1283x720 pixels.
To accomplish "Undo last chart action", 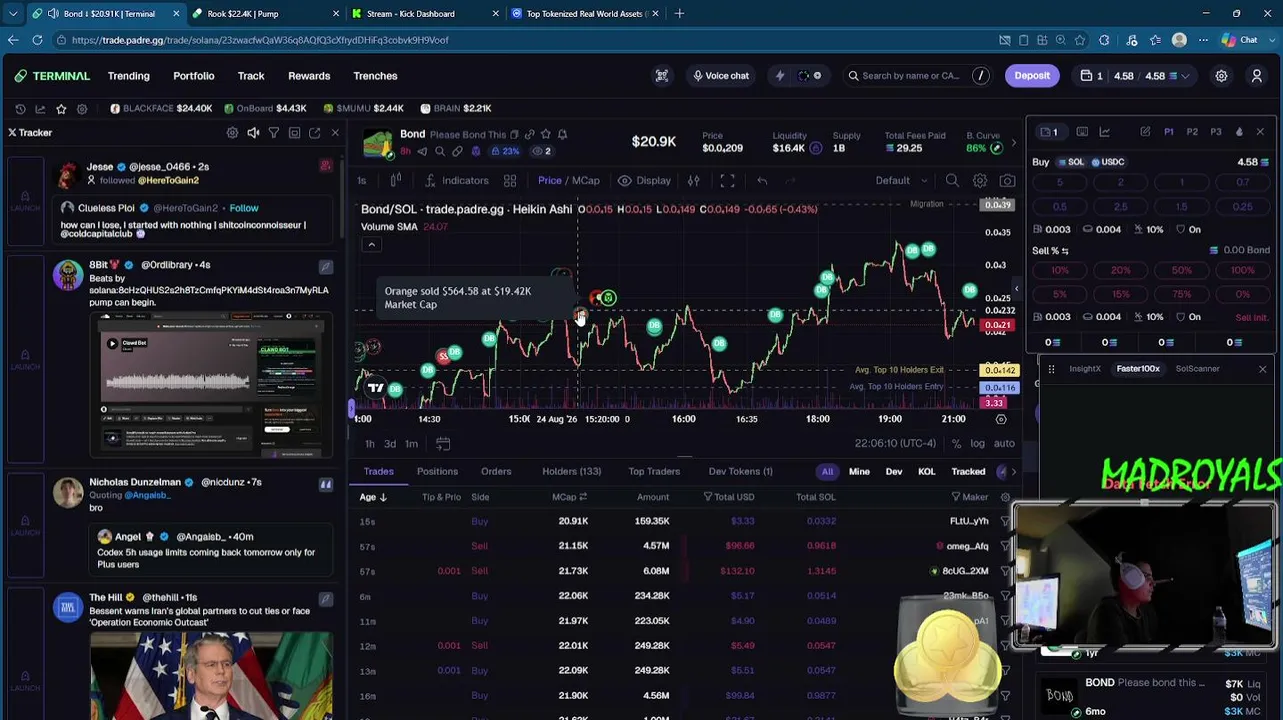I will tap(762, 181).
